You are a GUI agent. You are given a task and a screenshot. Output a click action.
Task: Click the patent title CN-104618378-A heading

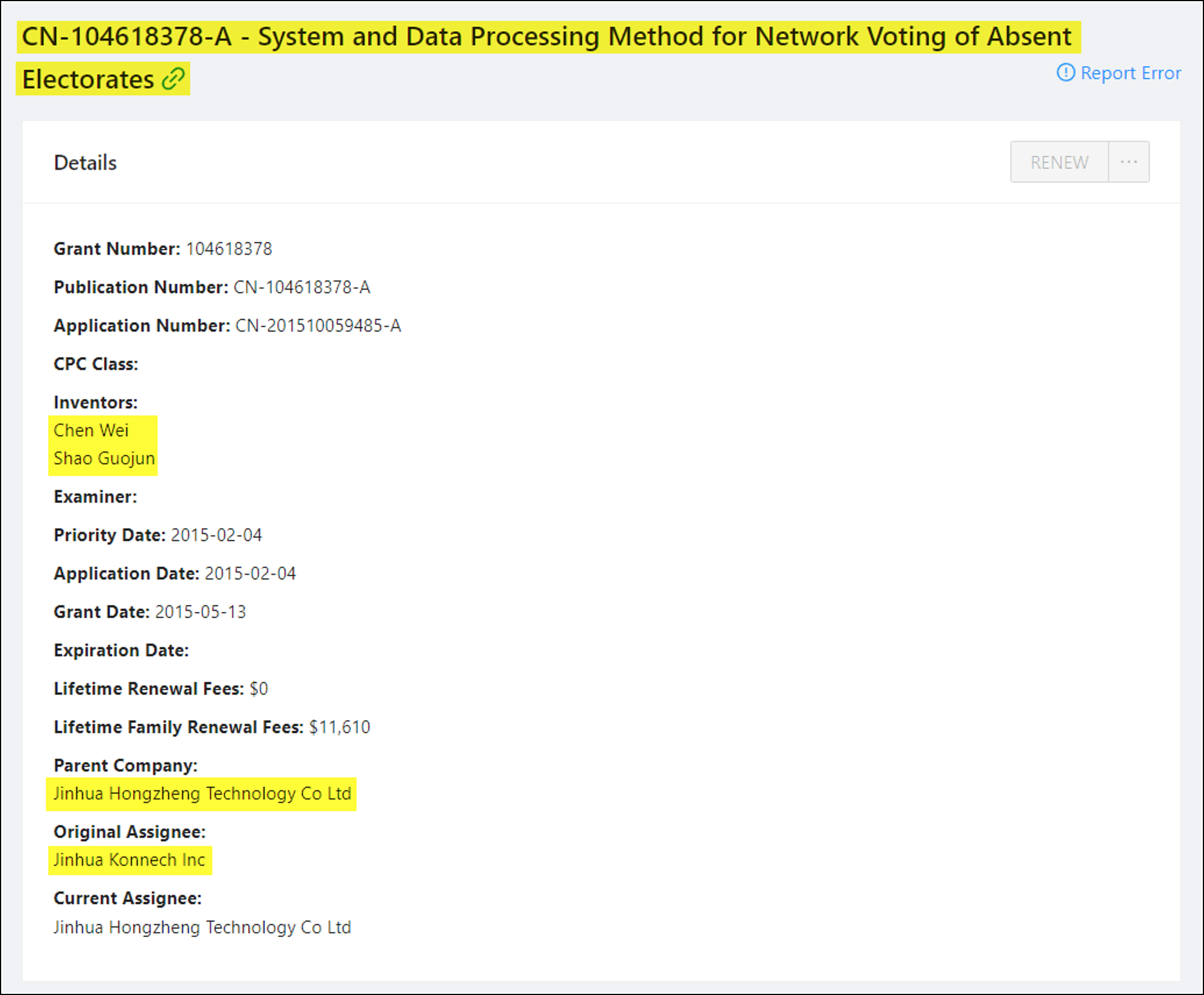[x=547, y=57]
